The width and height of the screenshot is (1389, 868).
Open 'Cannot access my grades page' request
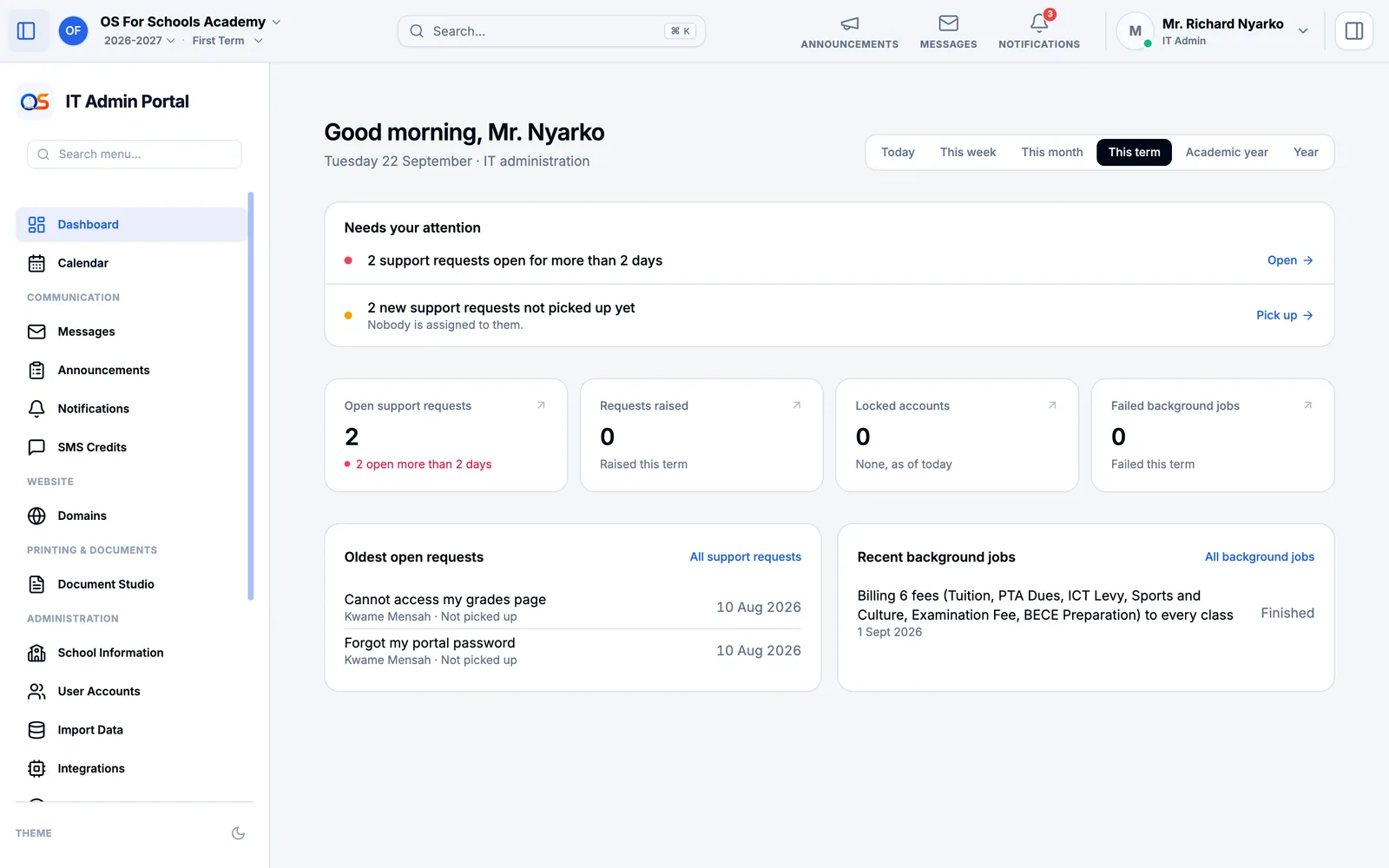tap(573, 607)
